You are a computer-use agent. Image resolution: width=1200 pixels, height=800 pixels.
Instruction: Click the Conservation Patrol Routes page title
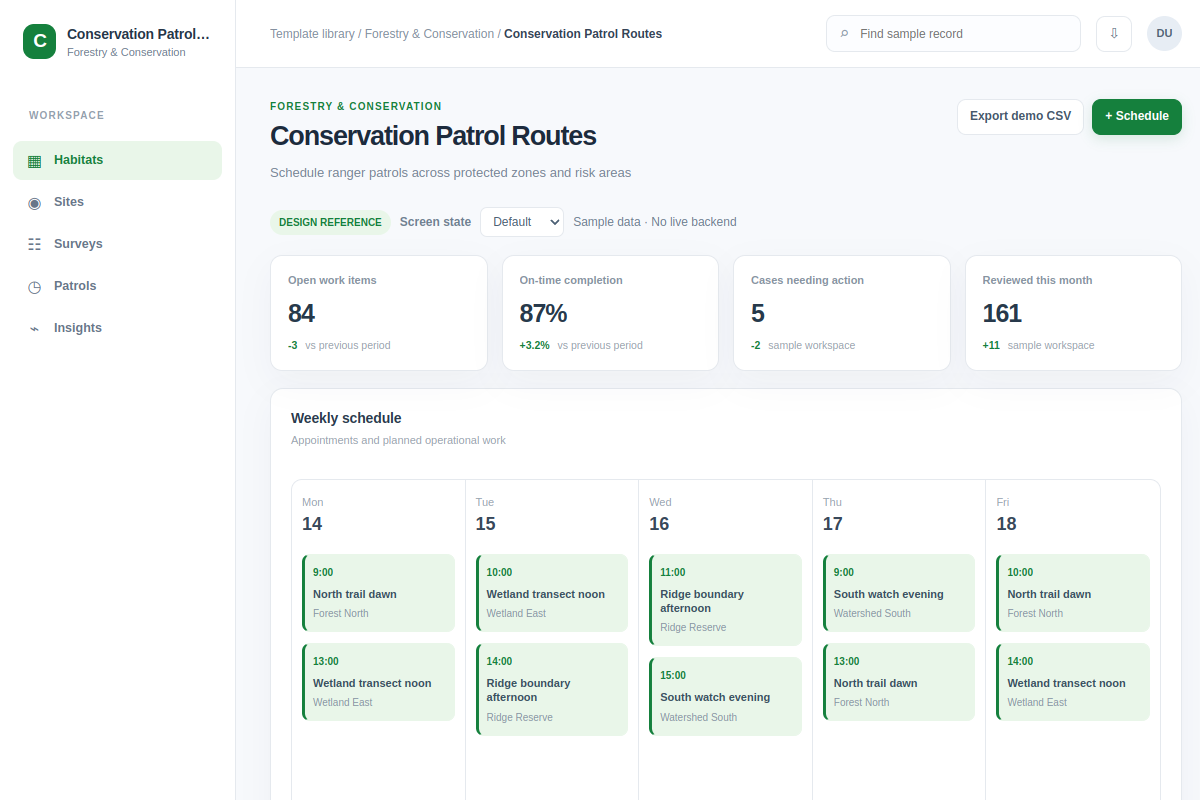coord(433,136)
